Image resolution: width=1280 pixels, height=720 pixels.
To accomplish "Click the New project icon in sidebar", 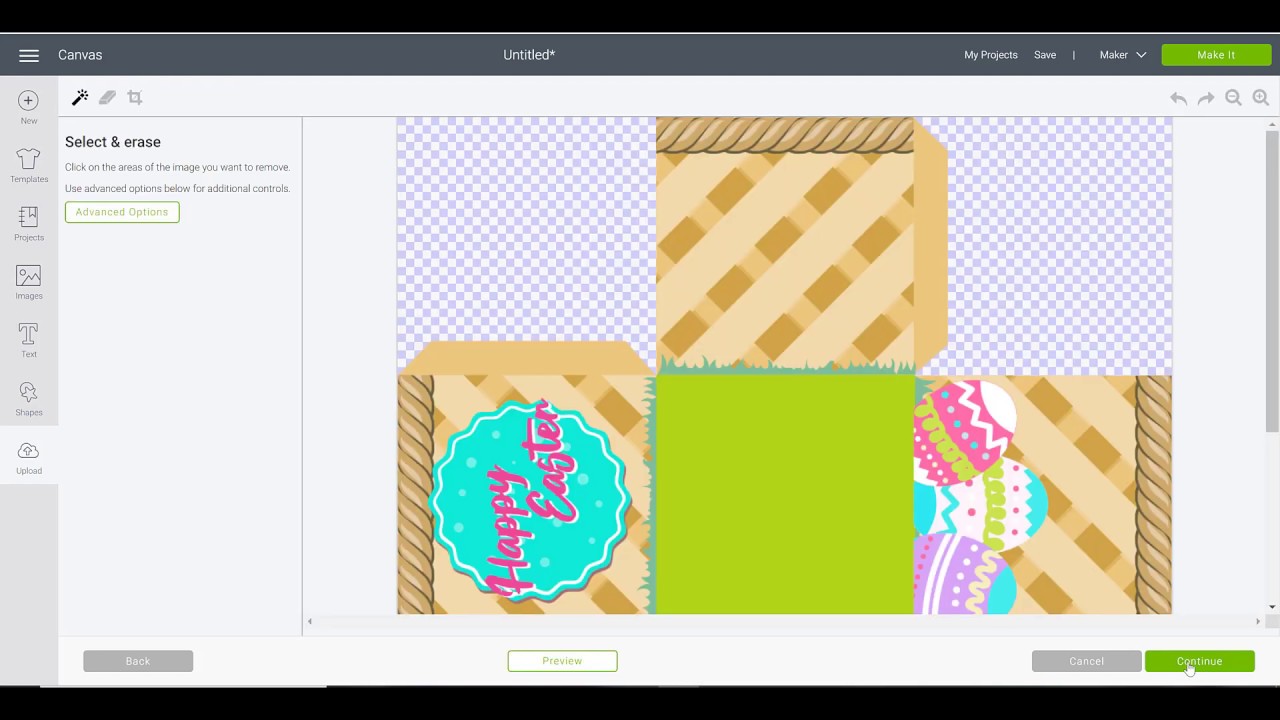I will point(29,107).
